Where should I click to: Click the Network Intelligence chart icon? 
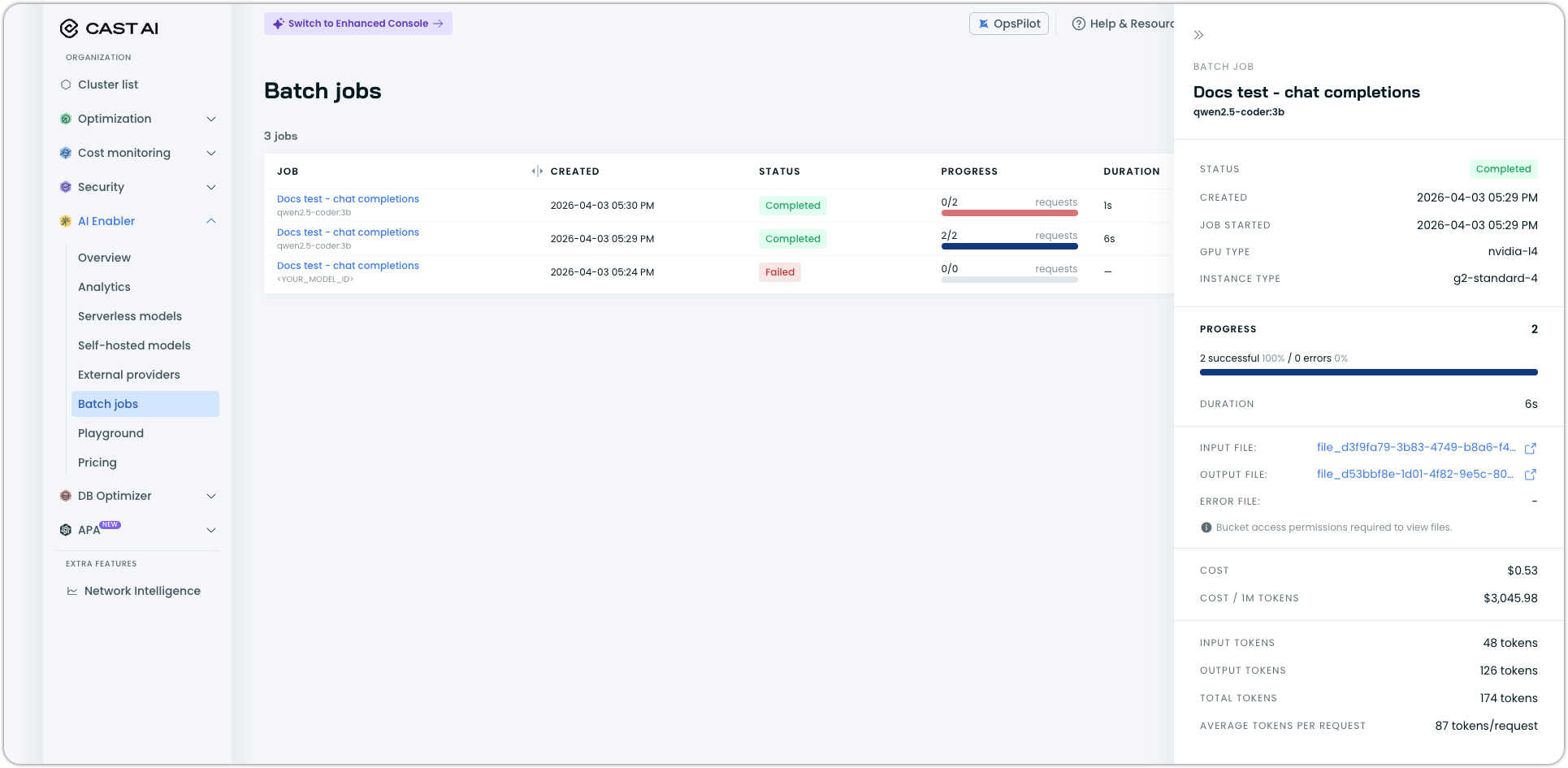tap(72, 591)
